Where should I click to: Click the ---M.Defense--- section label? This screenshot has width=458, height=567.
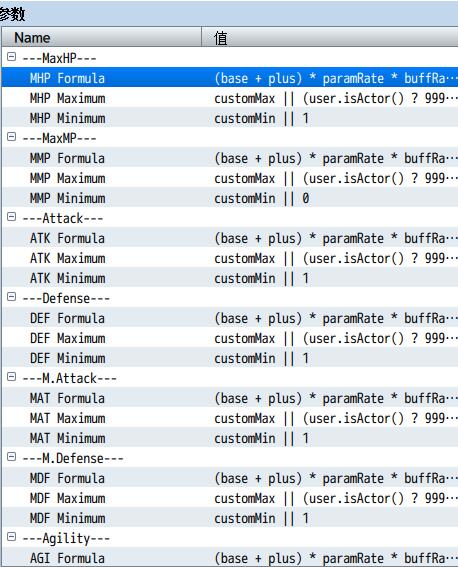pos(73,458)
